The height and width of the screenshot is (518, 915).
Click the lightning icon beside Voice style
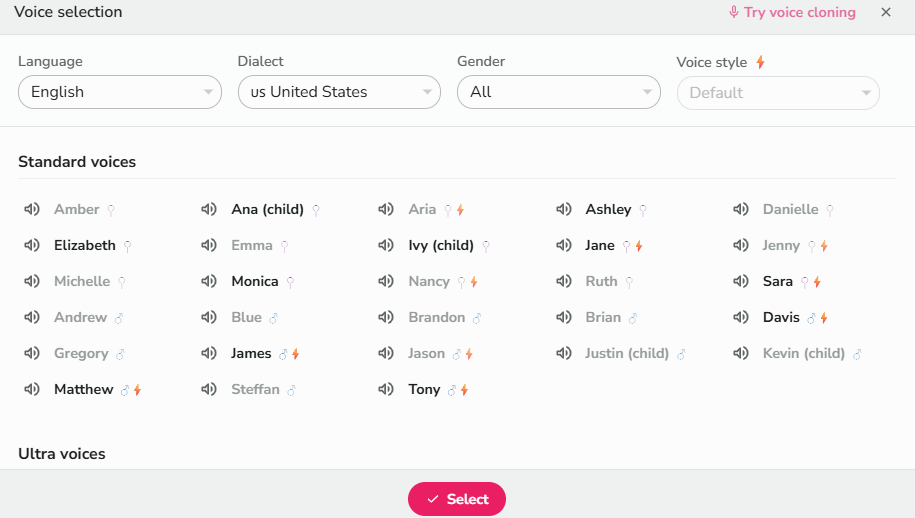pyautogui.click(x=760, y=62)
